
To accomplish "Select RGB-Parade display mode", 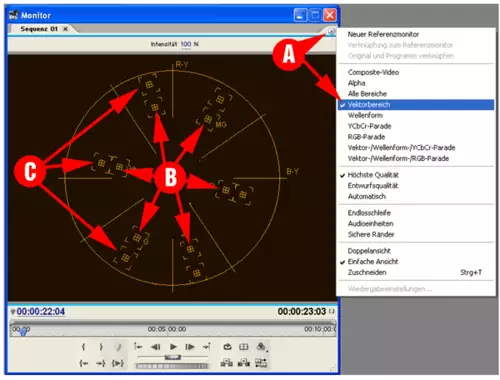I will pyautogui.click(x=366, y=137).
